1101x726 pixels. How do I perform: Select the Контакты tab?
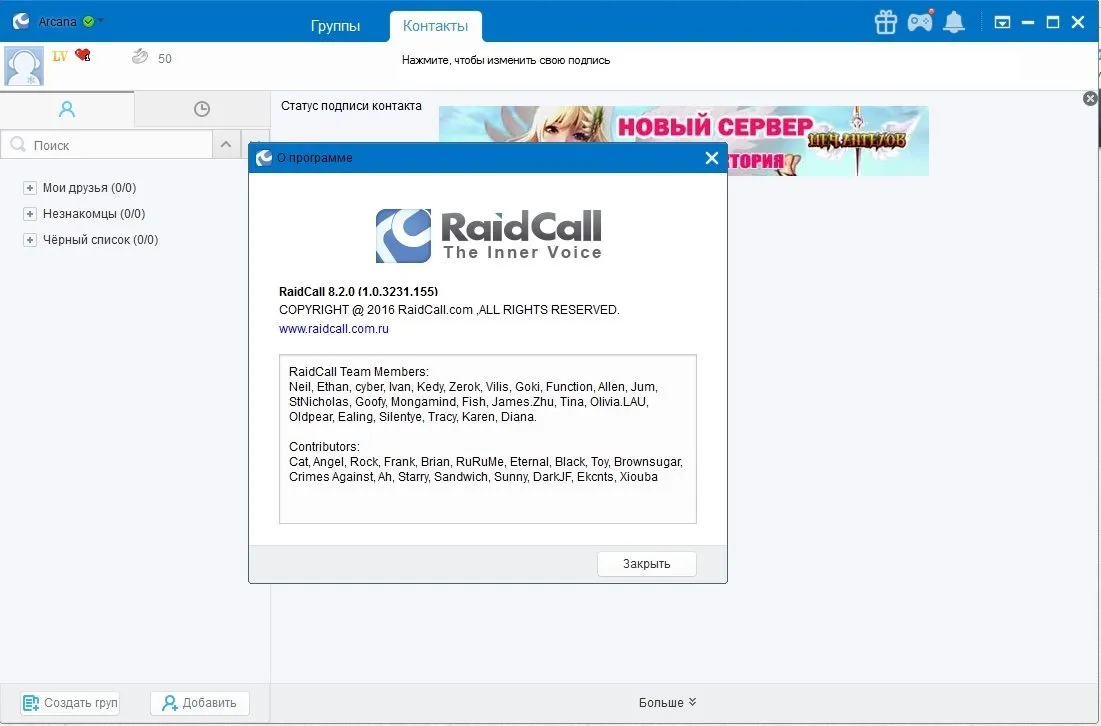[x=435, y=26]
